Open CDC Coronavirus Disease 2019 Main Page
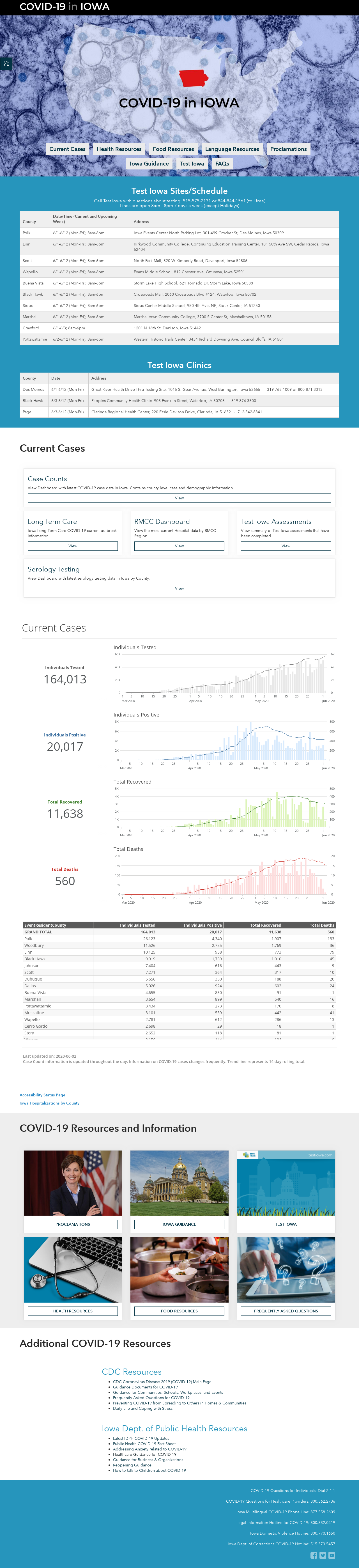The height and width of the screenshot is (1568, 359). click(162, 1382)
